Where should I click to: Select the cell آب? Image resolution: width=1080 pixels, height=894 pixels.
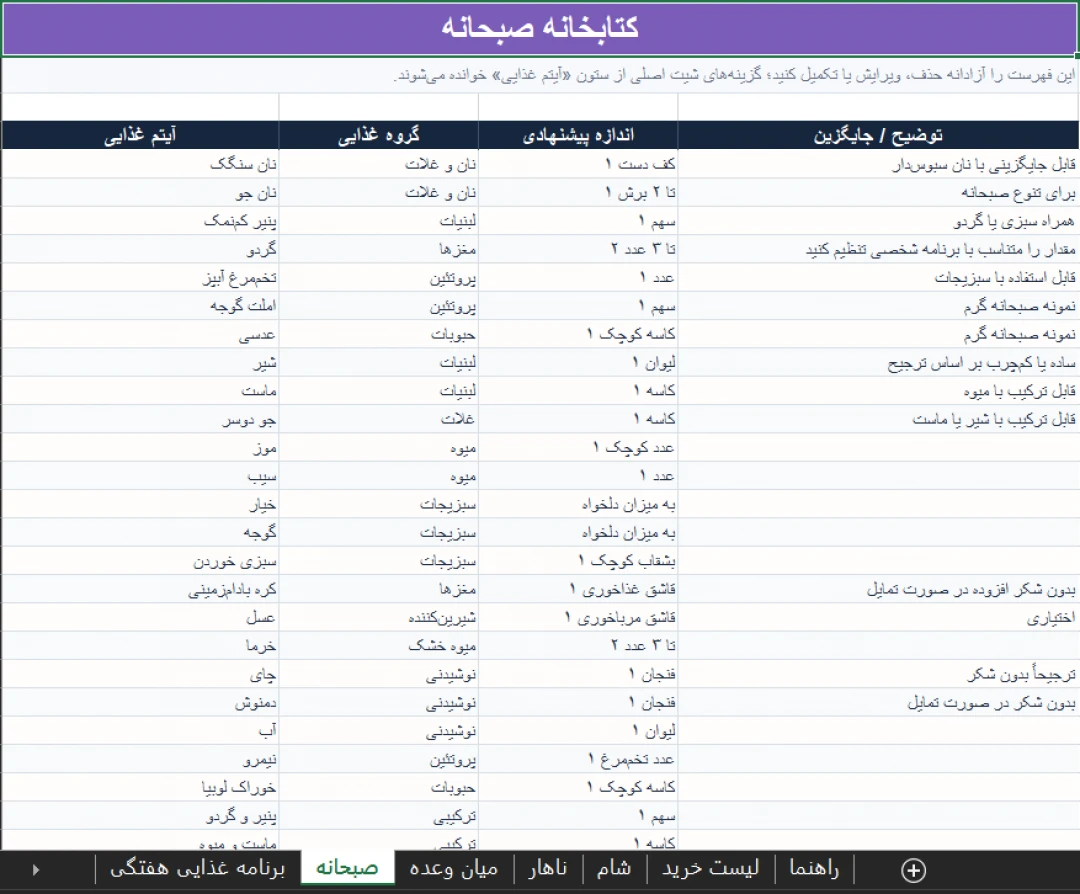point(141,731)
